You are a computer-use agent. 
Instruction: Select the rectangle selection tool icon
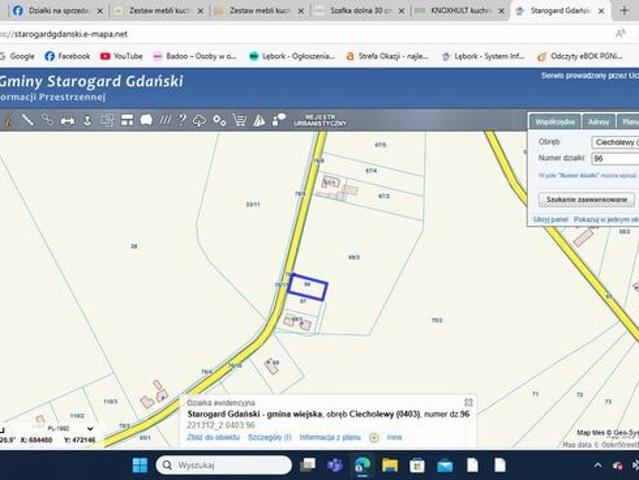107,120
